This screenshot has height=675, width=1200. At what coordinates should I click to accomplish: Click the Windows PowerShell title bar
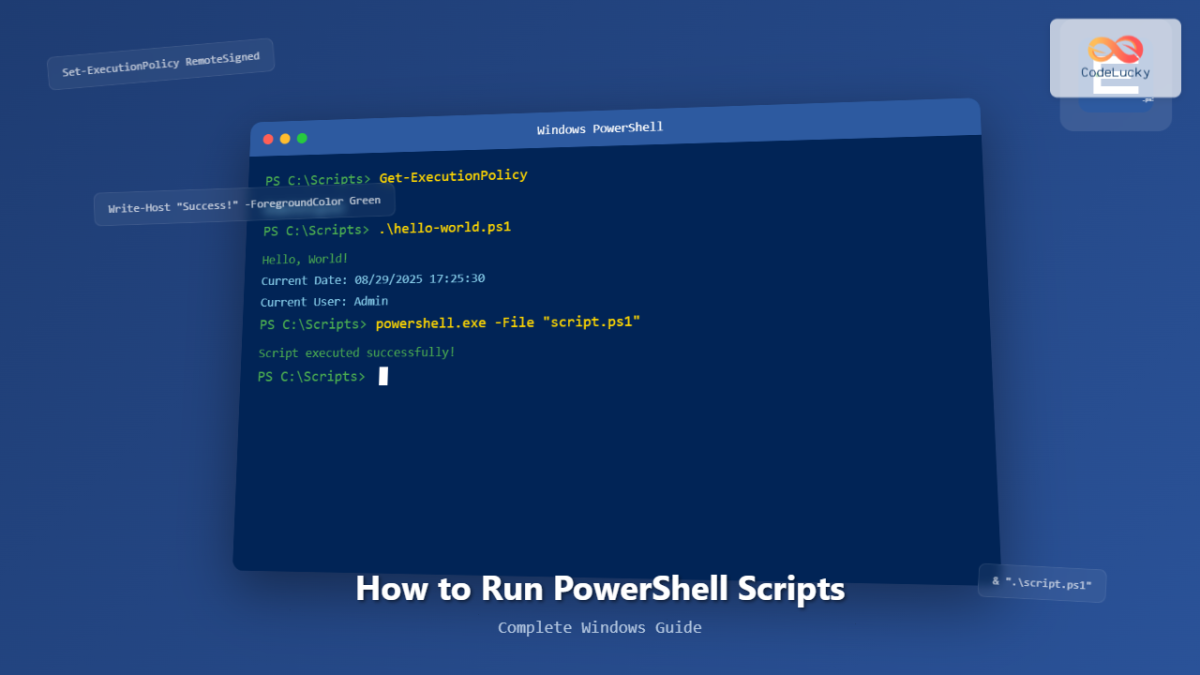tap(599, 128)
